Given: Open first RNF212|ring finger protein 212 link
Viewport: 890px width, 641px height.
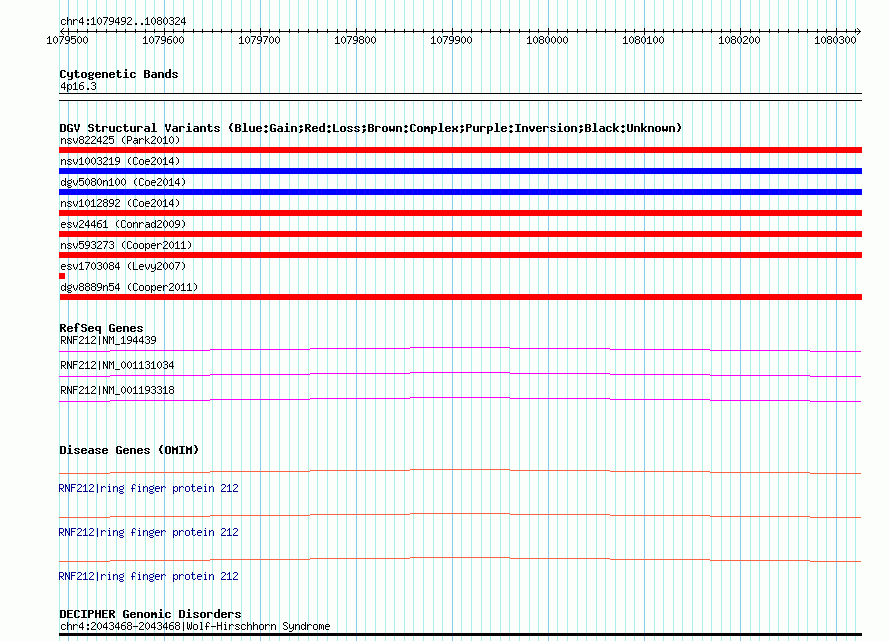Looking at the screenshot, I should (148, 488).
